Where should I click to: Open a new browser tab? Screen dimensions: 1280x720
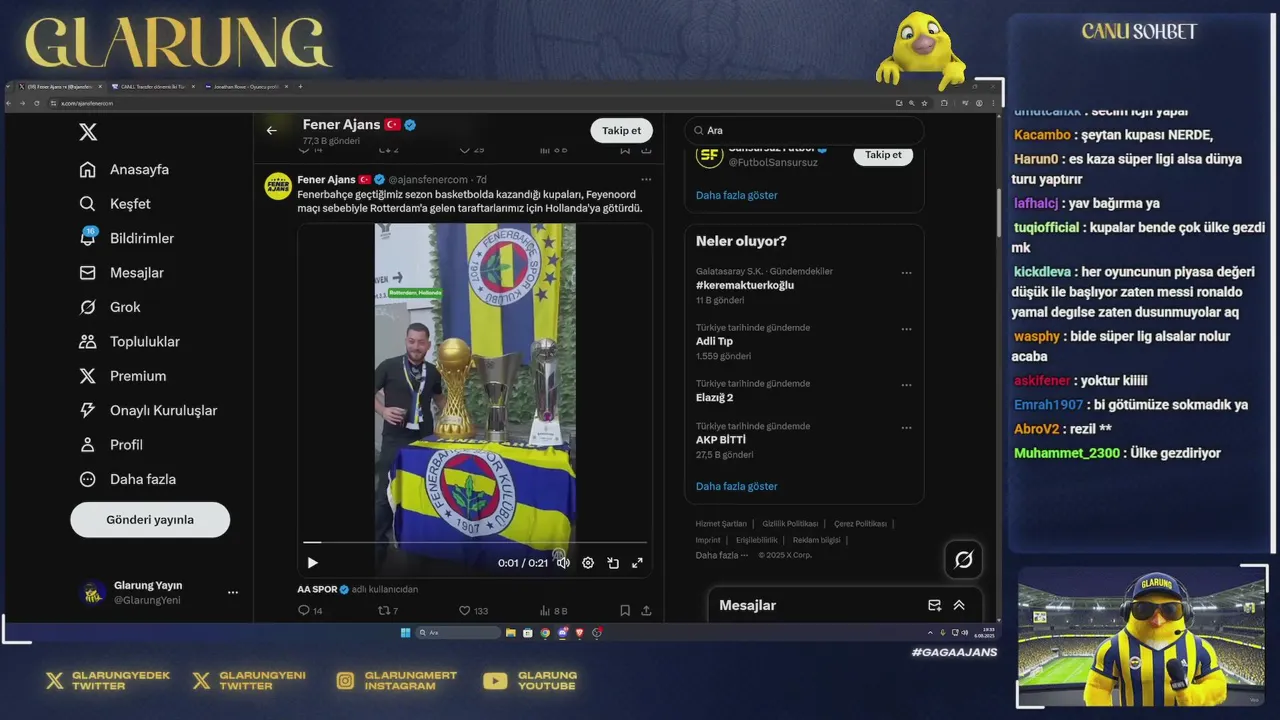(300, 87)
